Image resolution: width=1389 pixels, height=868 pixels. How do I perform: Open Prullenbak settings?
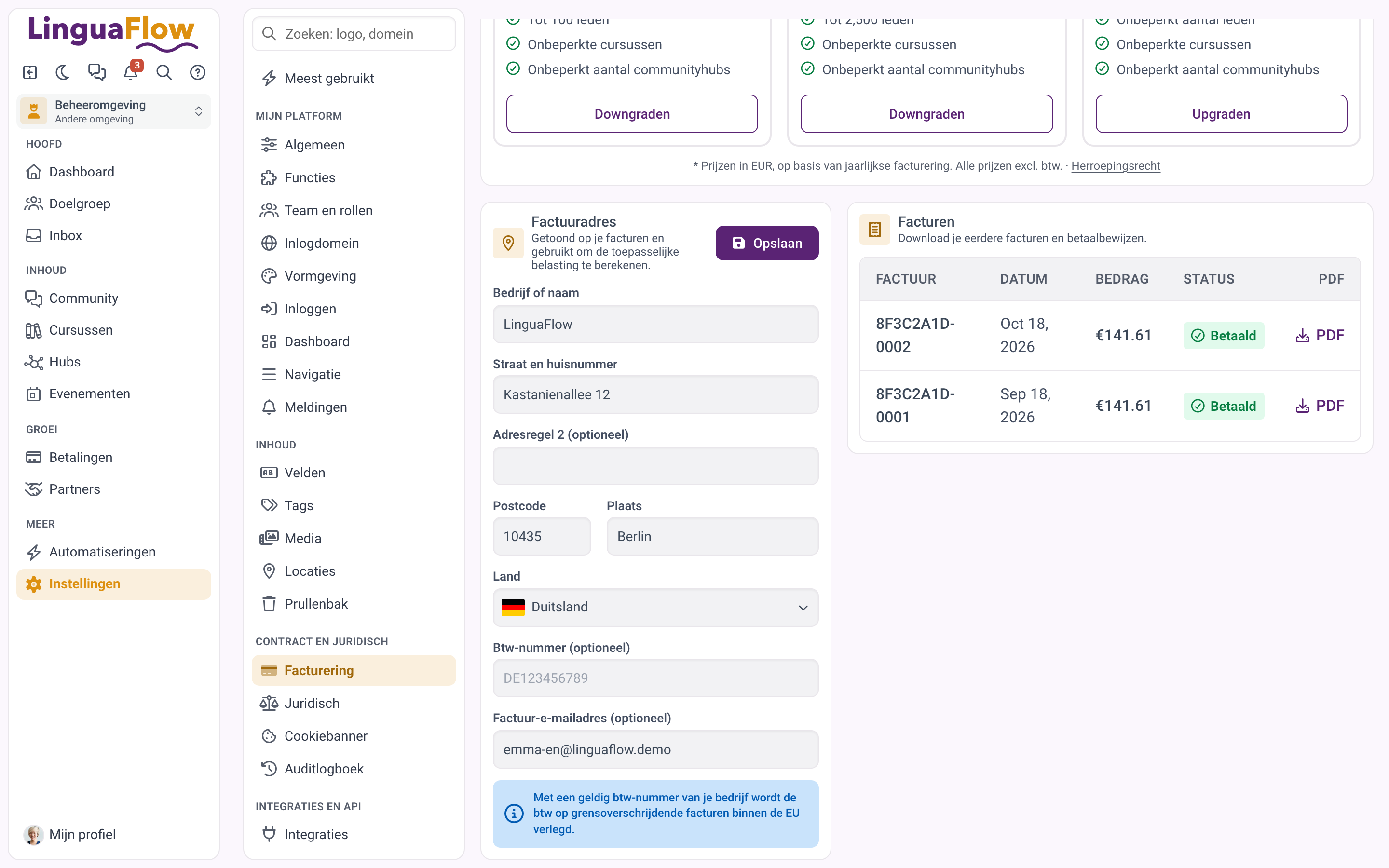click(354, 604)
